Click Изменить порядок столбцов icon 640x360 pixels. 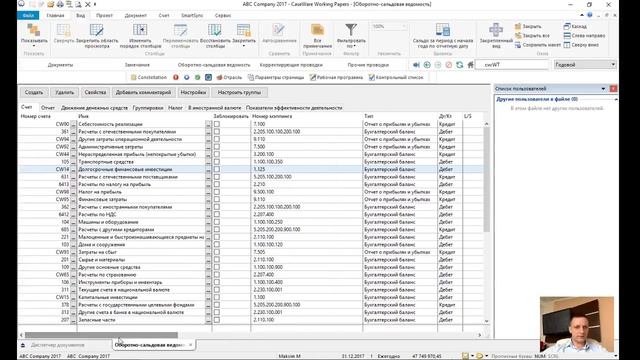tap(140, 30)
